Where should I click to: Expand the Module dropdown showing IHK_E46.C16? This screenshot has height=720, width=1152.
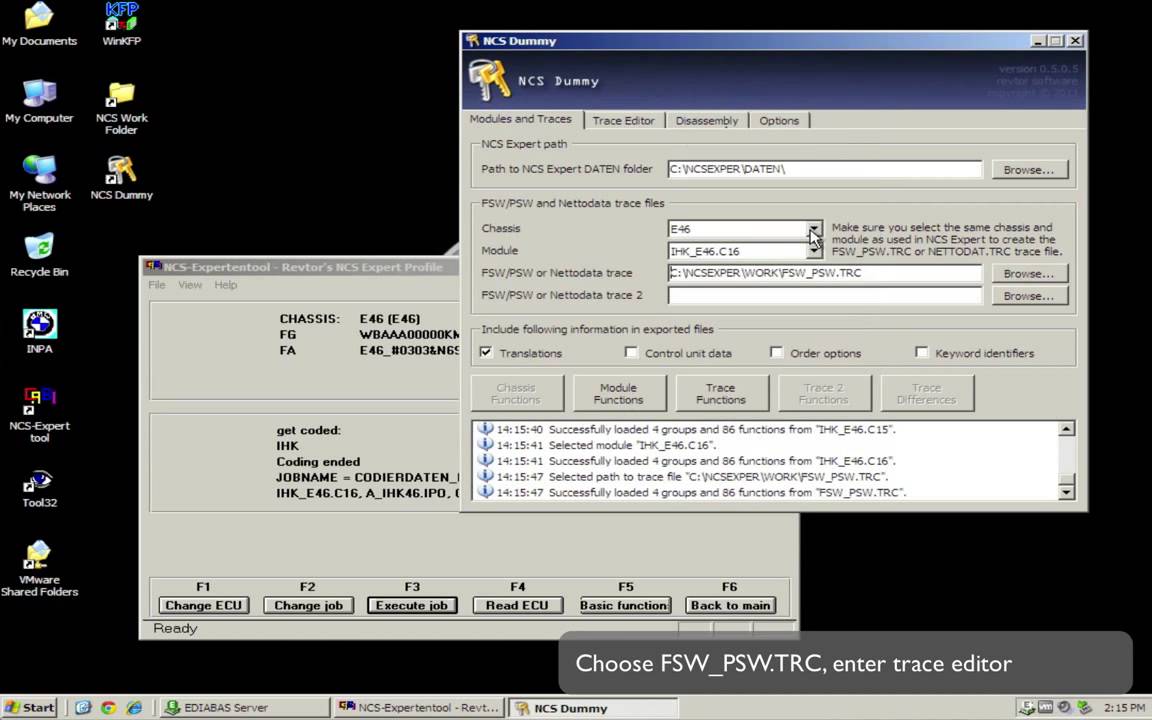tap(814, 251)
